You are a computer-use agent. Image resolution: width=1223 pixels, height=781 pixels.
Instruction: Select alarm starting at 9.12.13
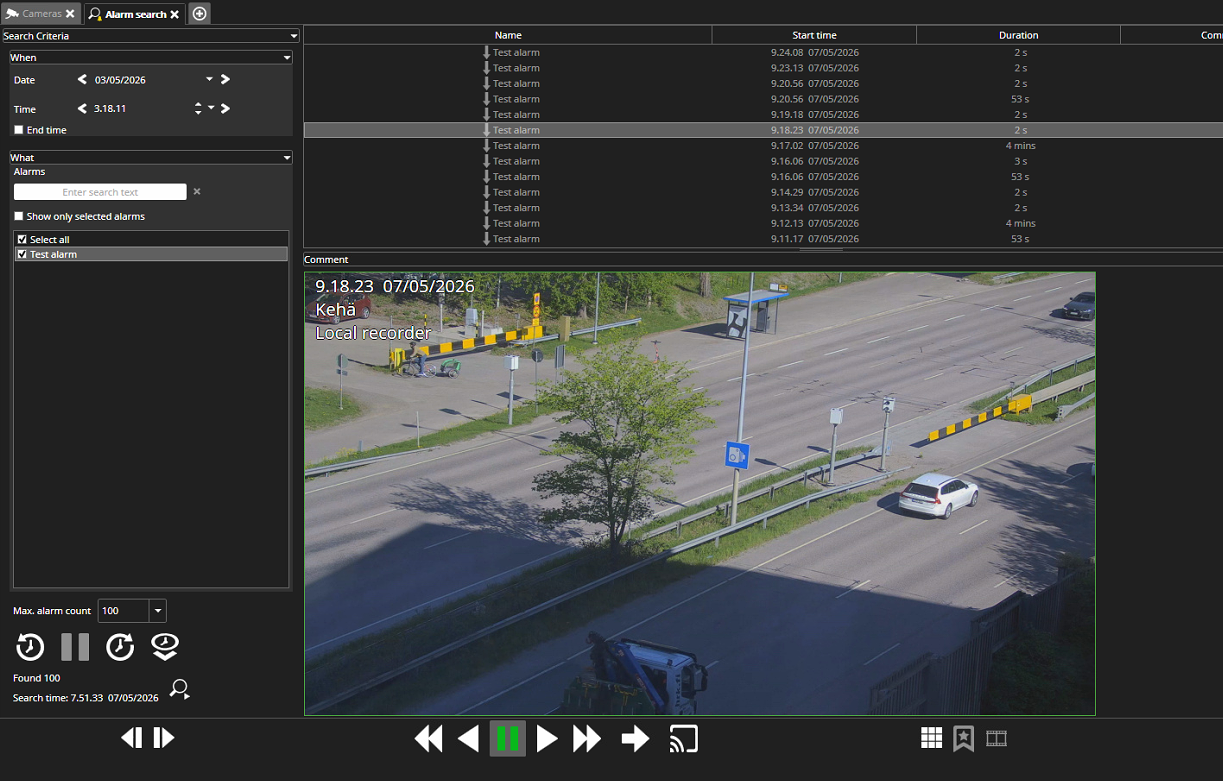click(x=763, y=223)
